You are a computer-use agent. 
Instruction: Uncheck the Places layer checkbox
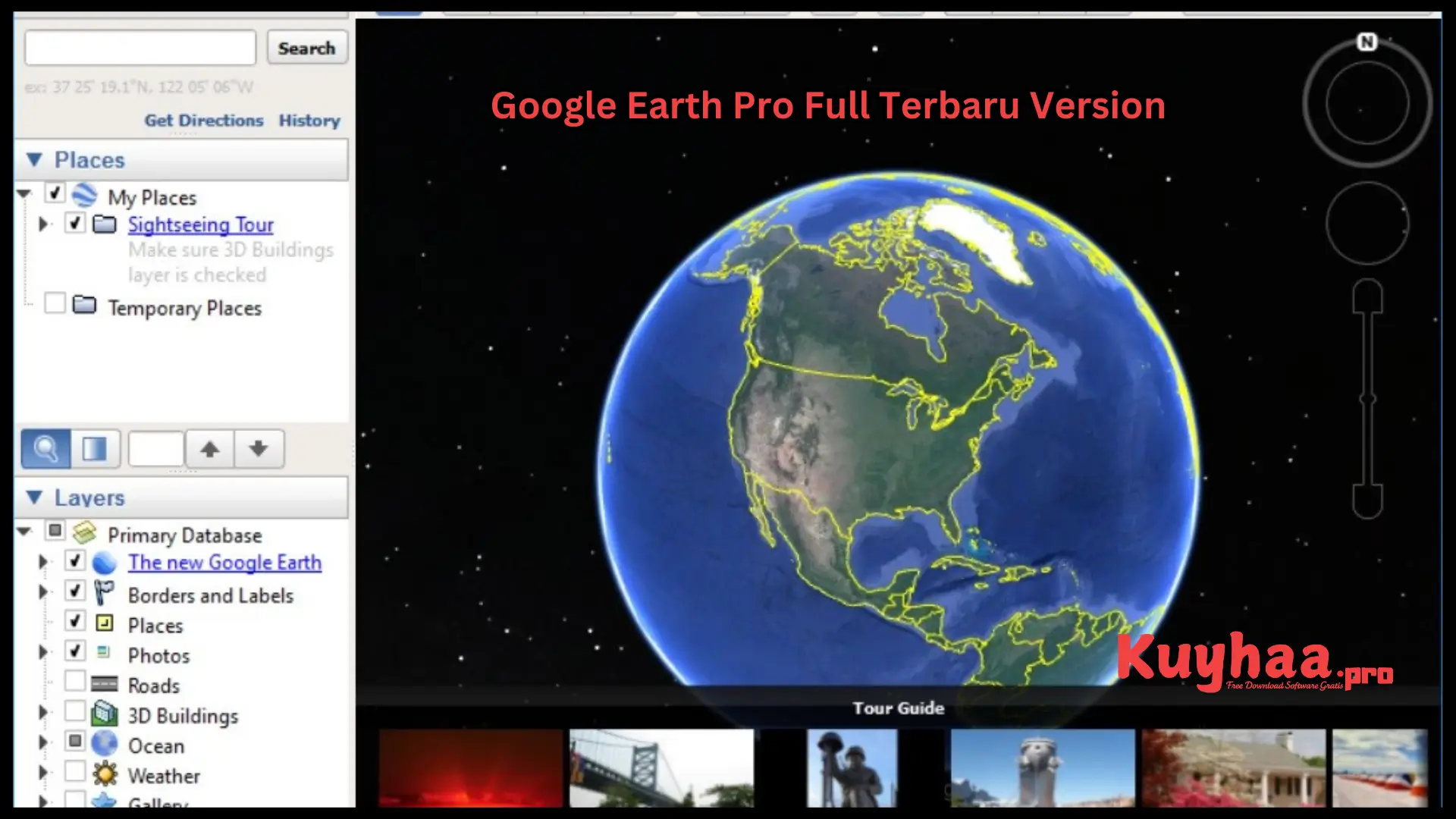pos(75,621)
